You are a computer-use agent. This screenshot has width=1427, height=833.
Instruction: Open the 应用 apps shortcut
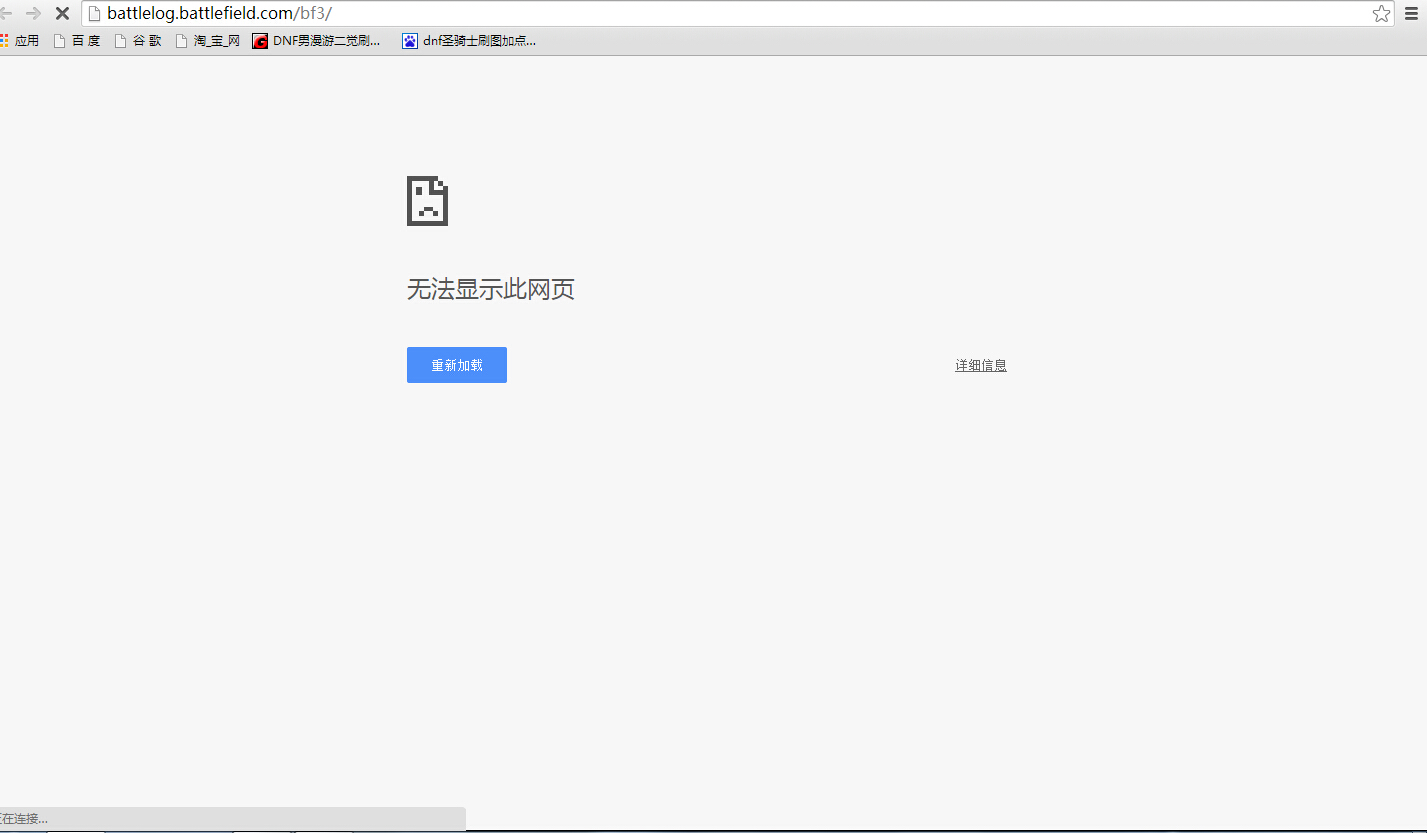coord(20,41)
